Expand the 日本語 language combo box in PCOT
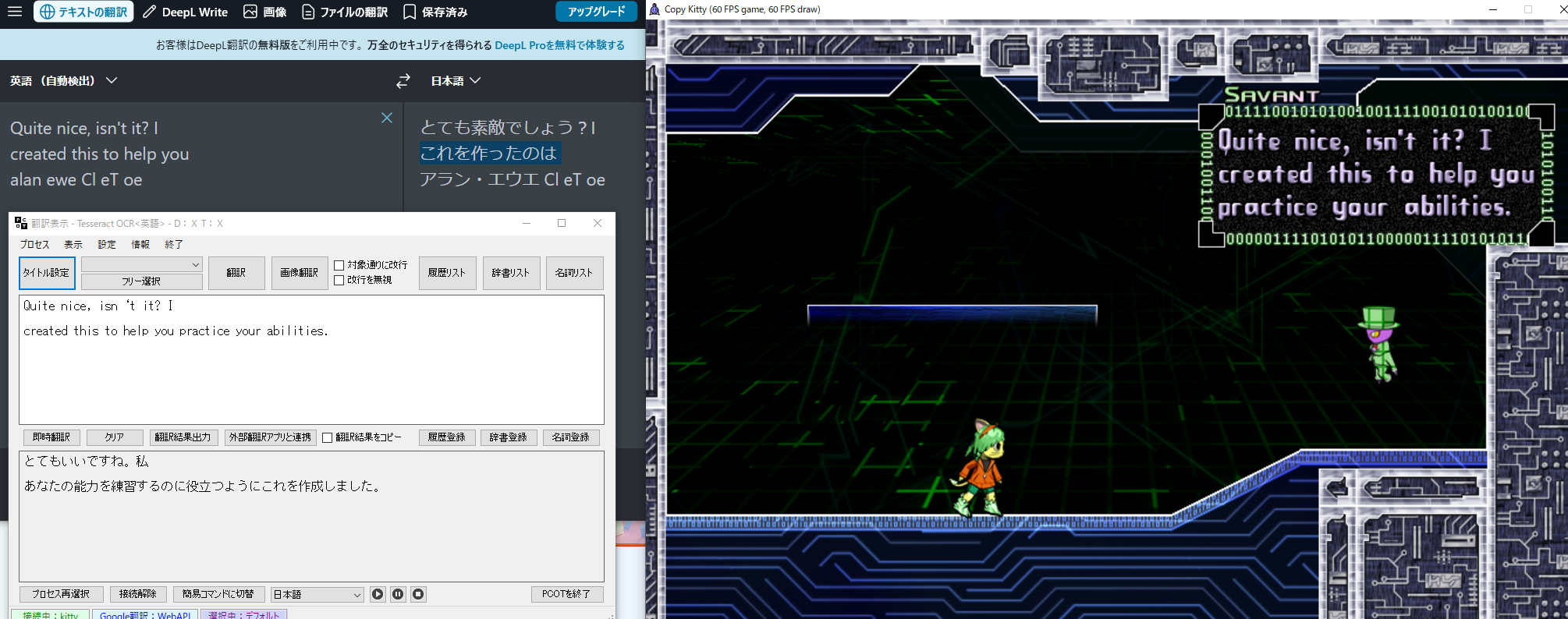This screenshot has height=619, width=1568. 317,594
